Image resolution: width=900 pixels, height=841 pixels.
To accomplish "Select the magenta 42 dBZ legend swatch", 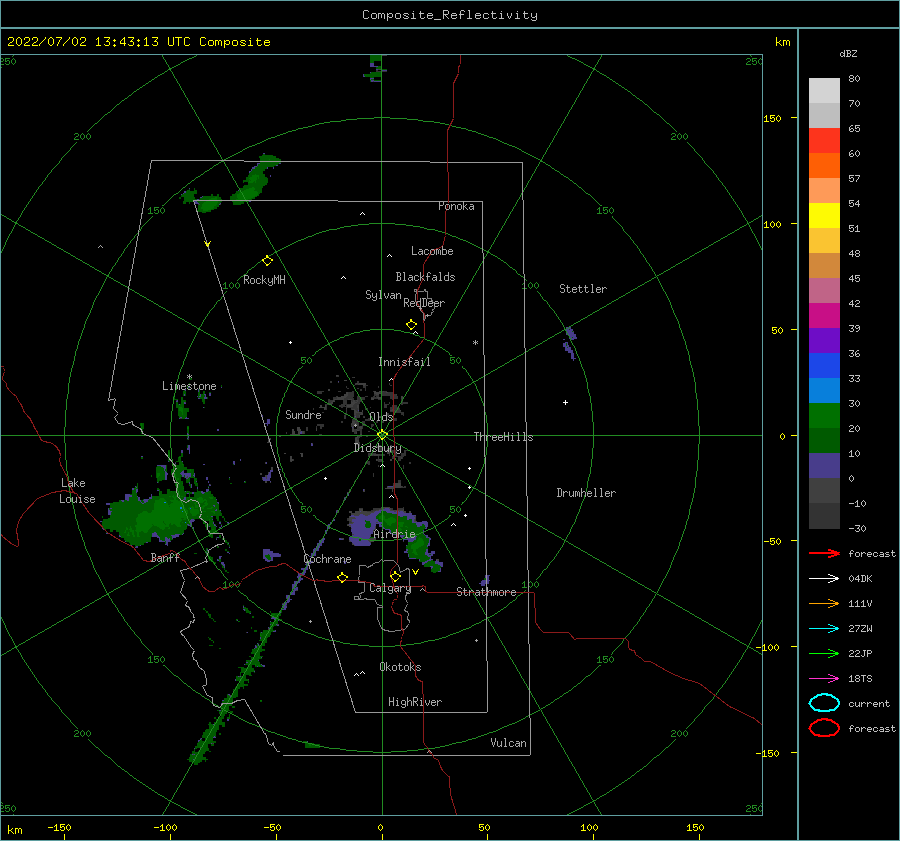I will pos(824,316).
